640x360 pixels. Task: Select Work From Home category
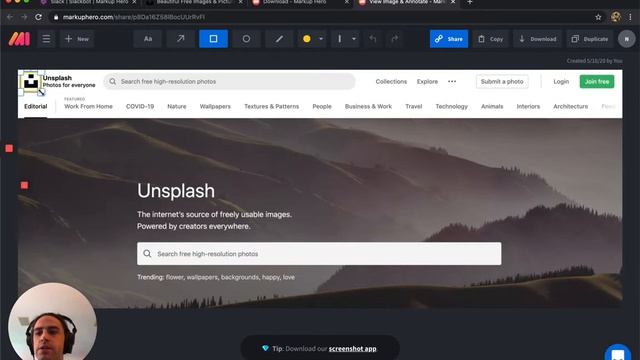[x=88, y=107]
